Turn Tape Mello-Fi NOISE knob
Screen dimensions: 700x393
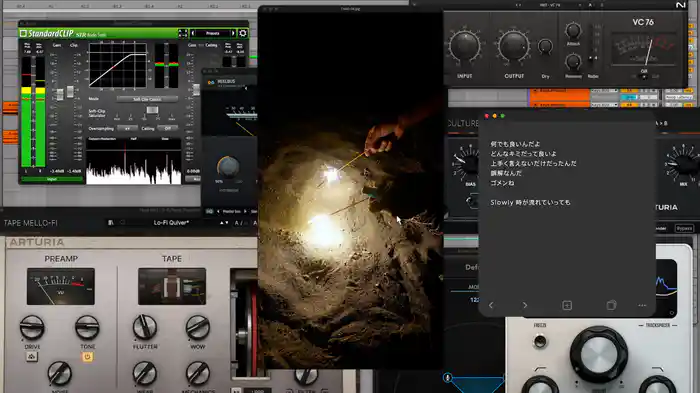tap(59, 373)
